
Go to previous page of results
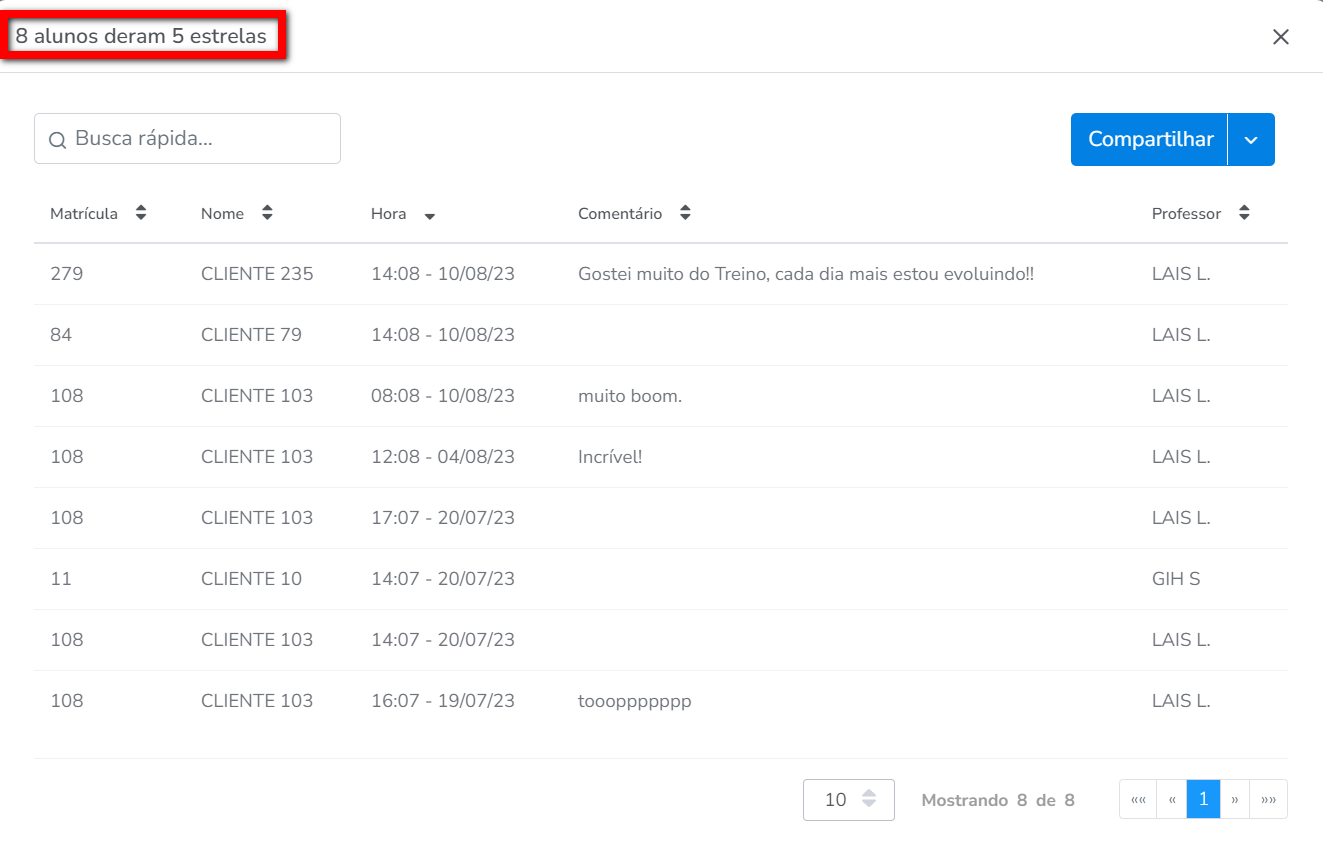[x=1171, y=800]
